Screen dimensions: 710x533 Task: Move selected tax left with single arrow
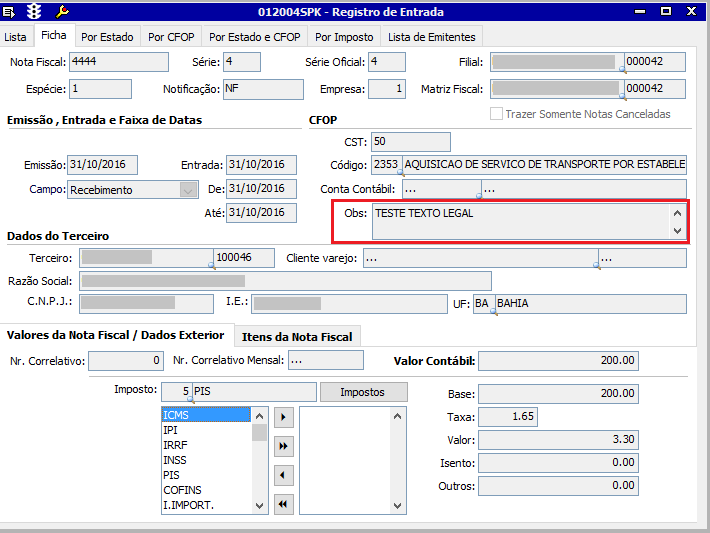[284, 475]
